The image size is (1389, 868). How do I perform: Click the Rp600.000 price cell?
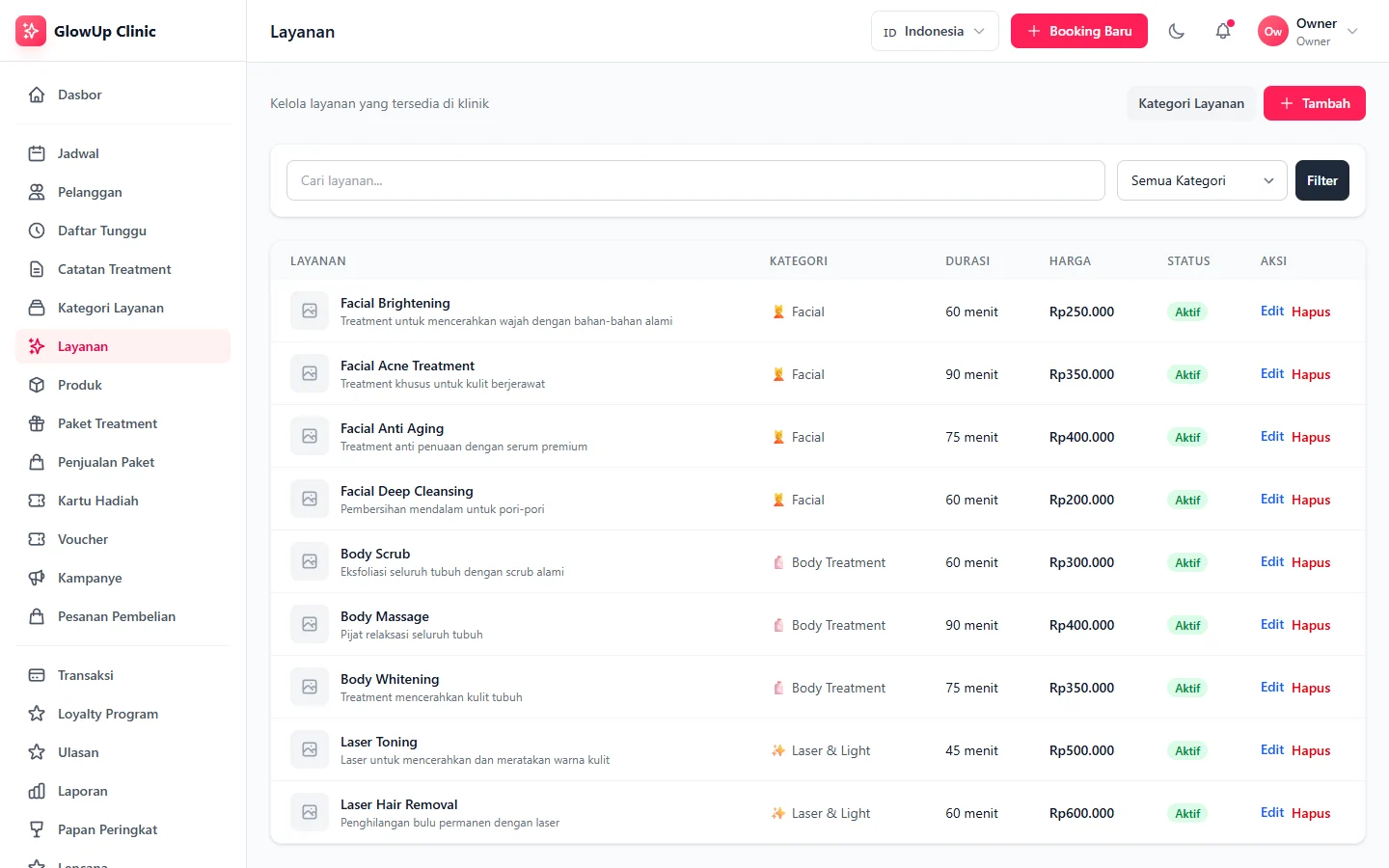tap(1081, 813)
